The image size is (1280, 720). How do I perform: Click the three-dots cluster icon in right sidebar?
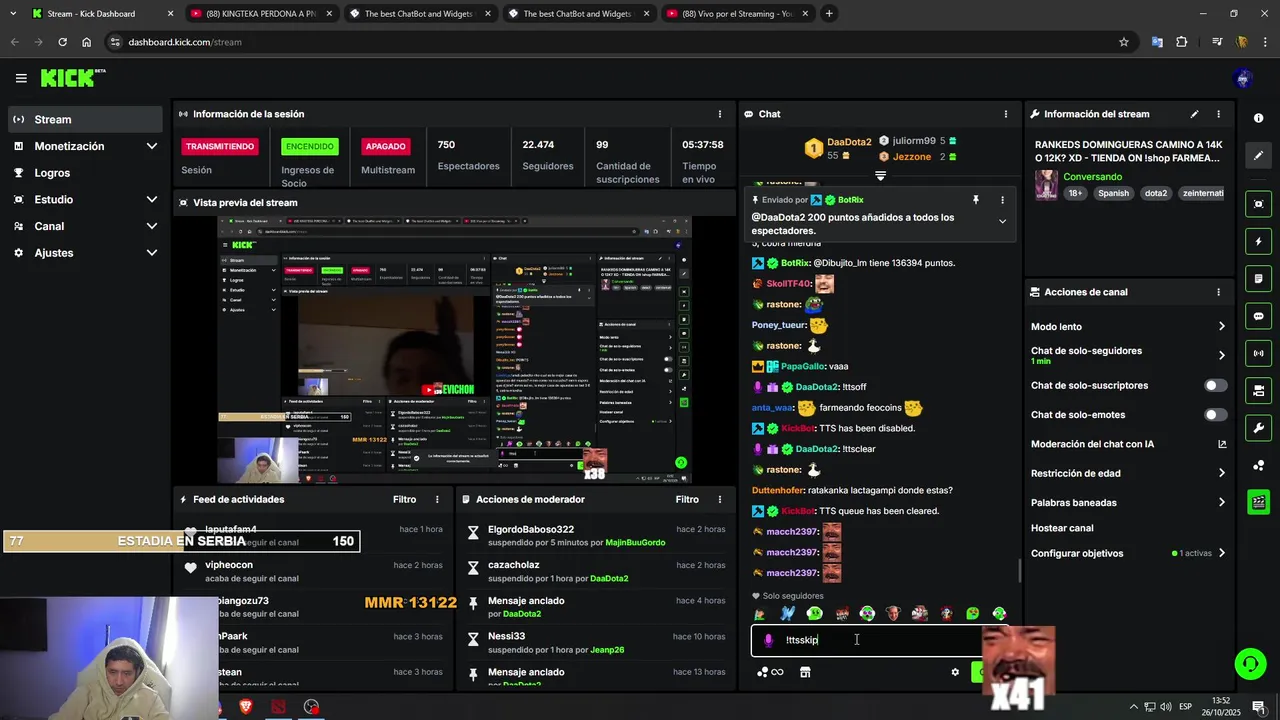[1258, 465]
